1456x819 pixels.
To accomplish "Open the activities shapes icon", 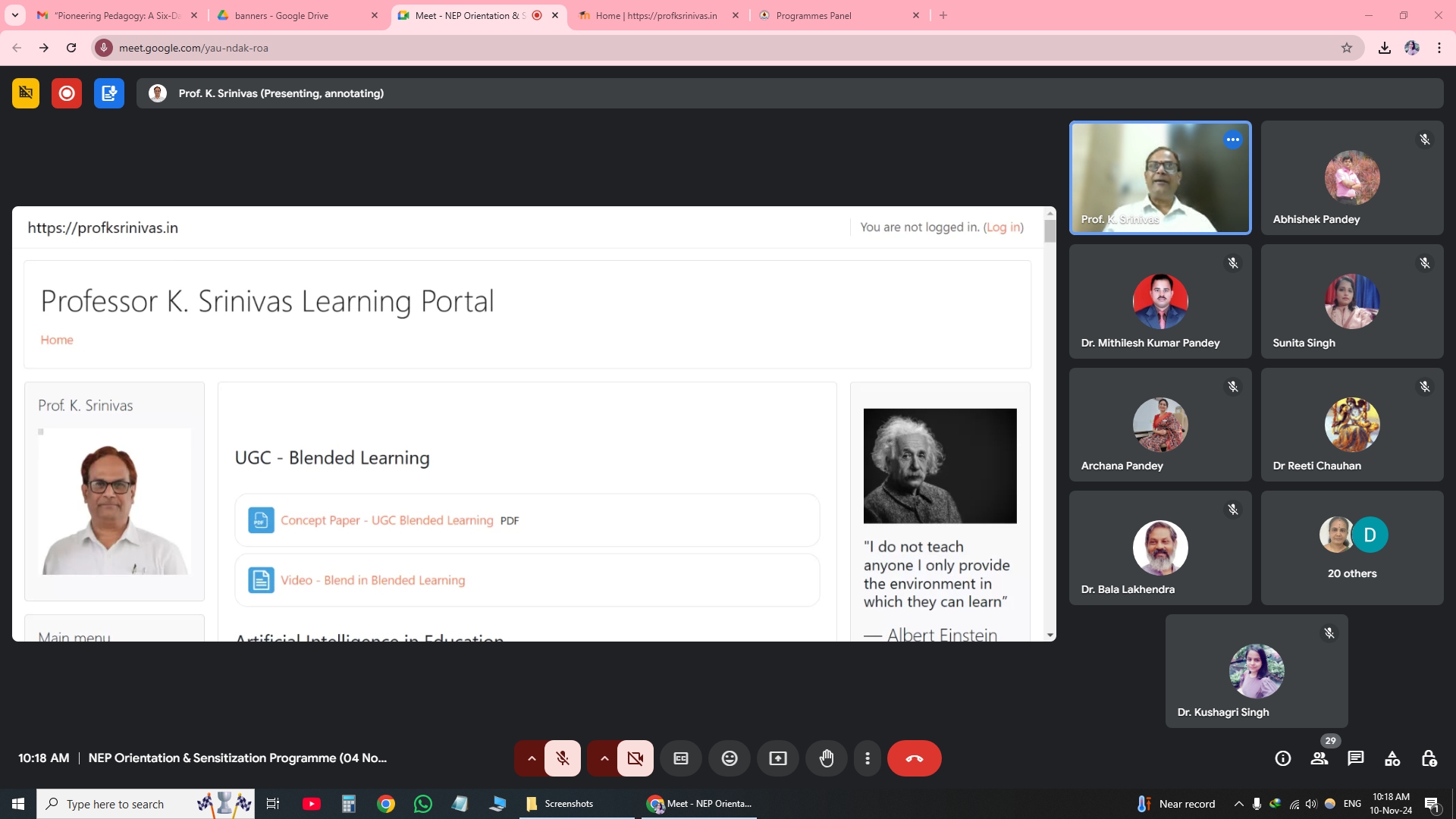I will [1392, 758].
